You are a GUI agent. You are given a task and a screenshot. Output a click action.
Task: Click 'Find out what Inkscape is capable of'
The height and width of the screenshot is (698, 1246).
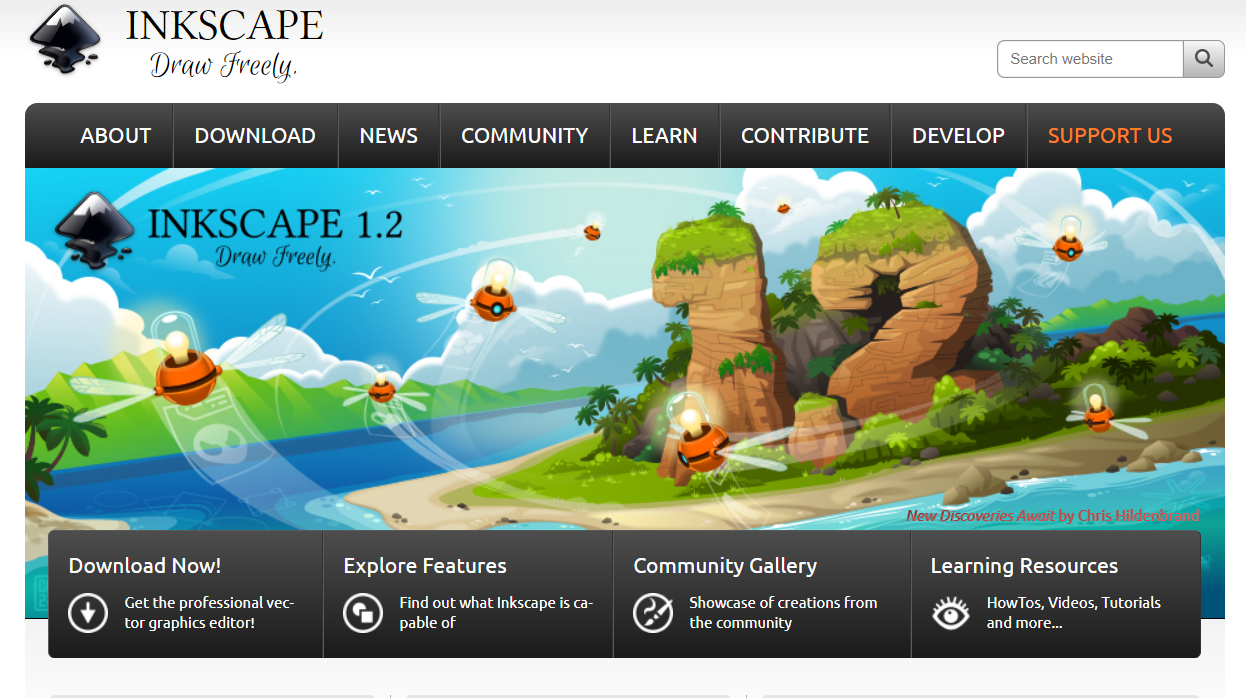click(496, 612)
